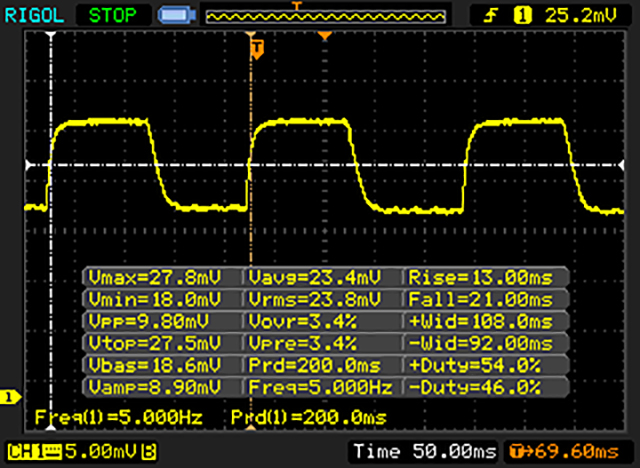Click the orange triangle at top center
Viewport: 640px width, 468px height.
(324, 37)
